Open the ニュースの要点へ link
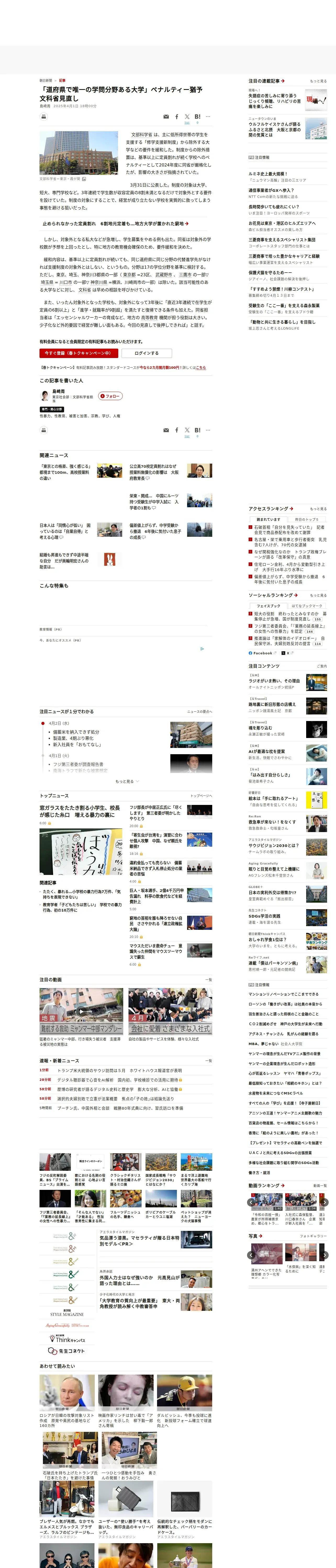Image resolution: width=336 pixels, height=1568 pixels. (x=199, y=712)
